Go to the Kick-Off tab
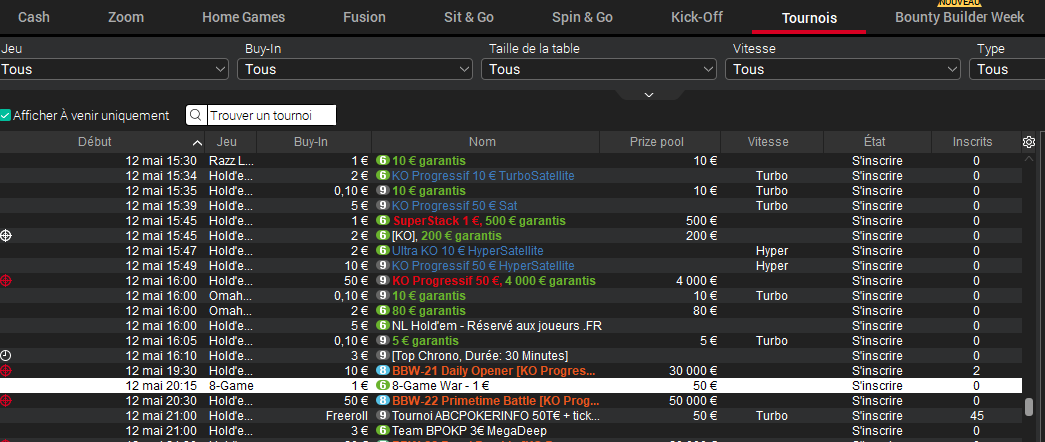 pos(697,17)
